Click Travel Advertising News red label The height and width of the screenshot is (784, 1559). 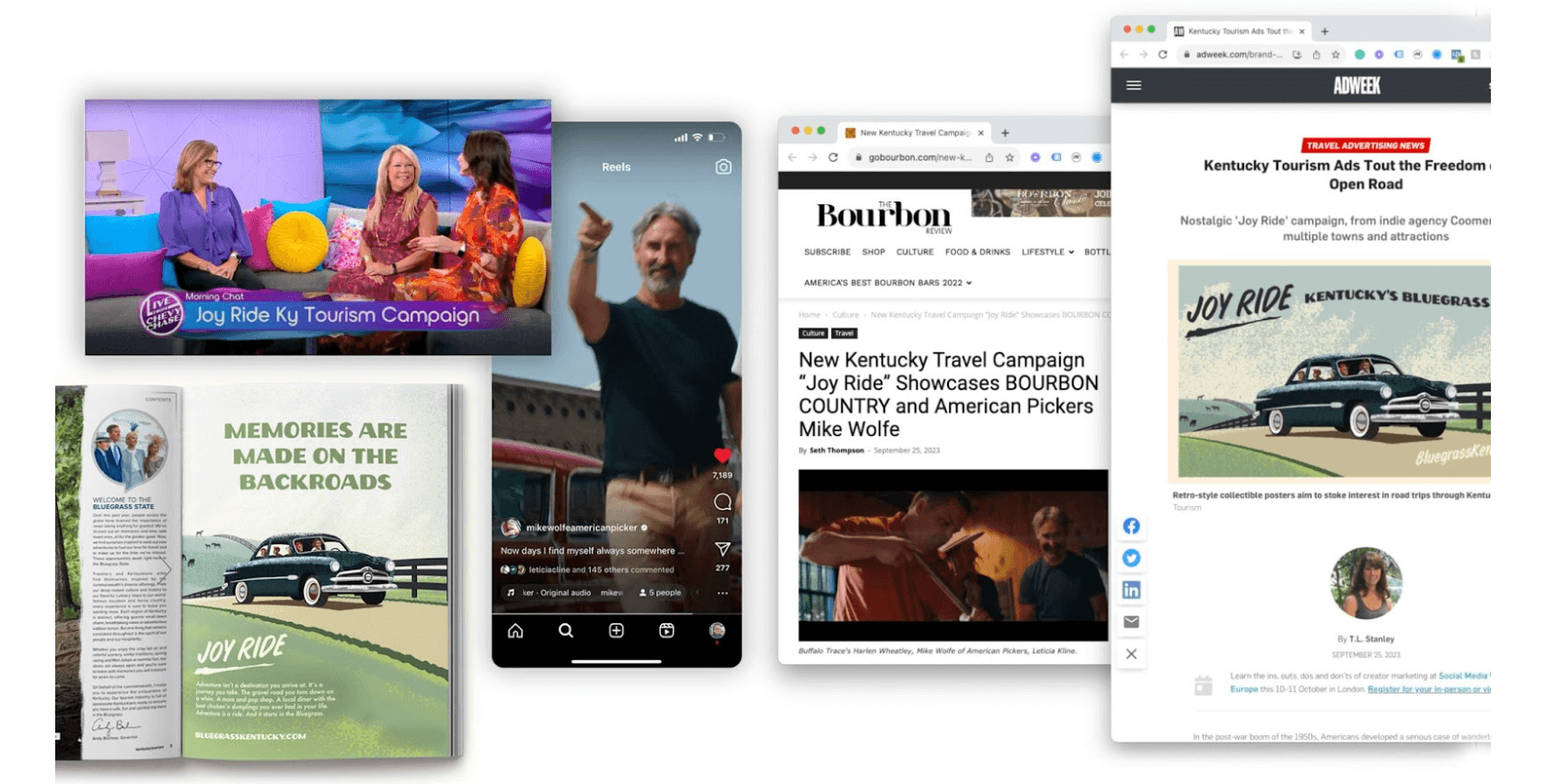(1366, 145)
